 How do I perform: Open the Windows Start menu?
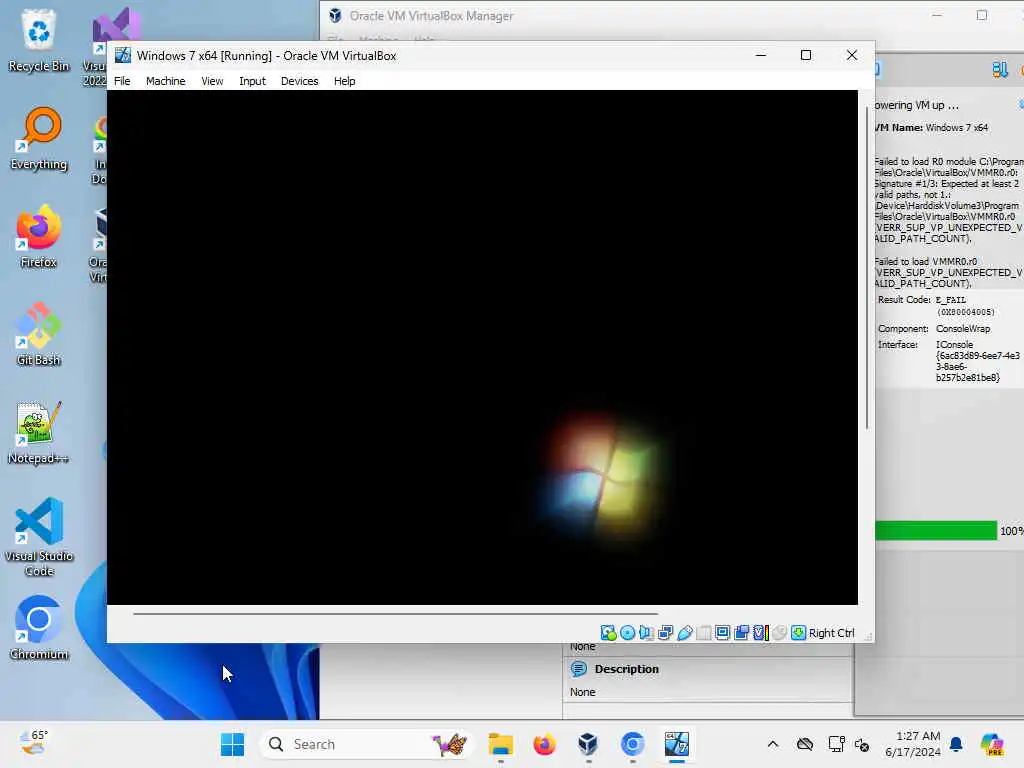pos(232,744)
